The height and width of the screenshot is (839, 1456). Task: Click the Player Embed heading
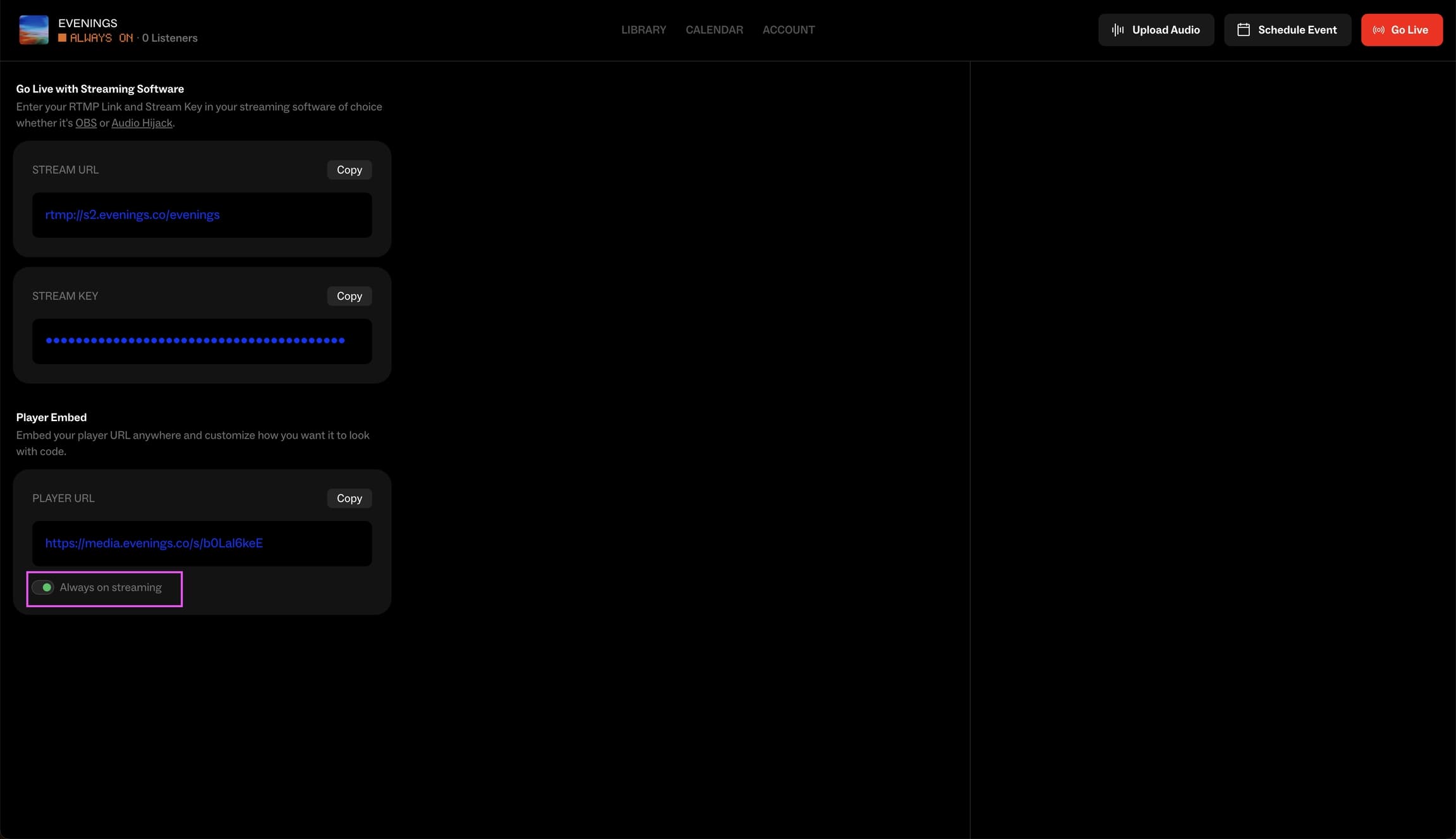[x=51, y=417]
